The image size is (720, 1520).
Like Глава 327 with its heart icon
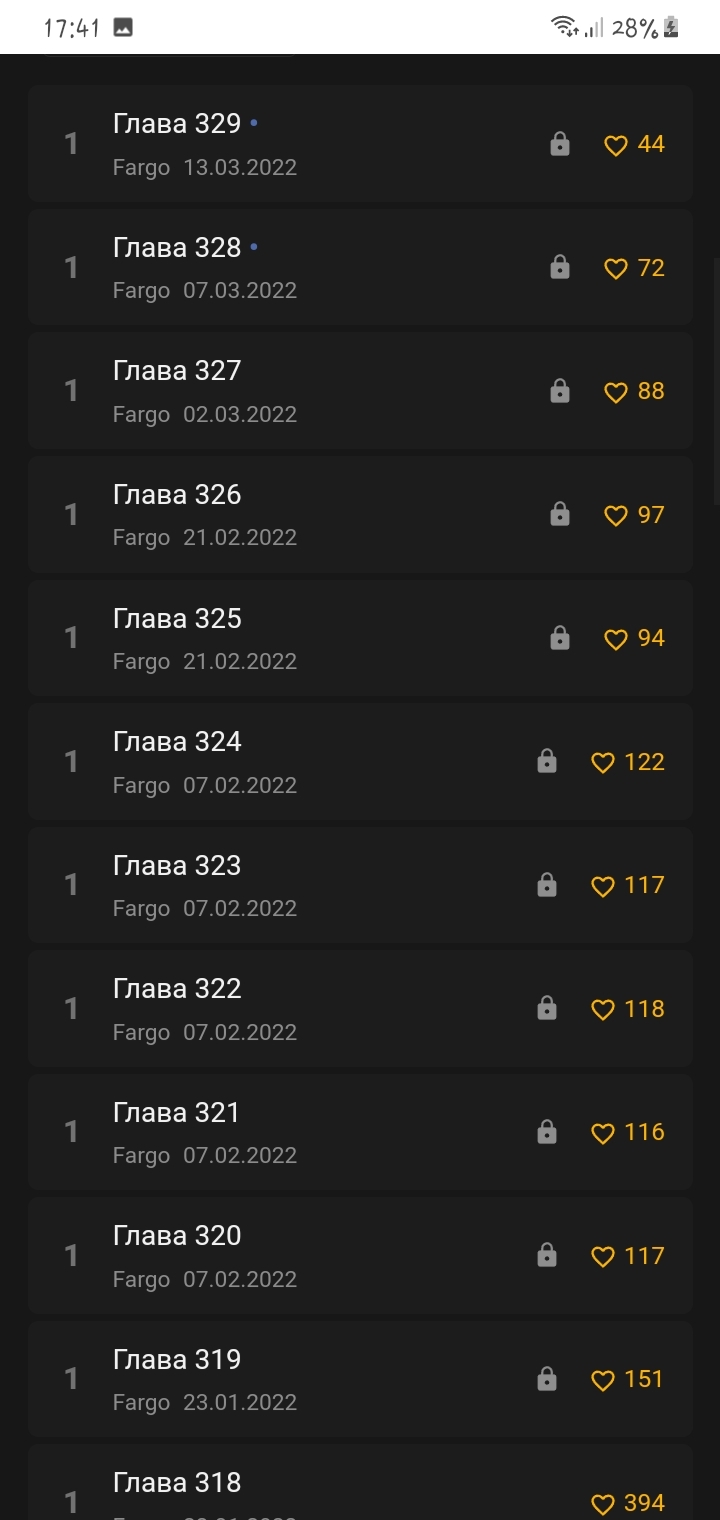tap(616, 392)
